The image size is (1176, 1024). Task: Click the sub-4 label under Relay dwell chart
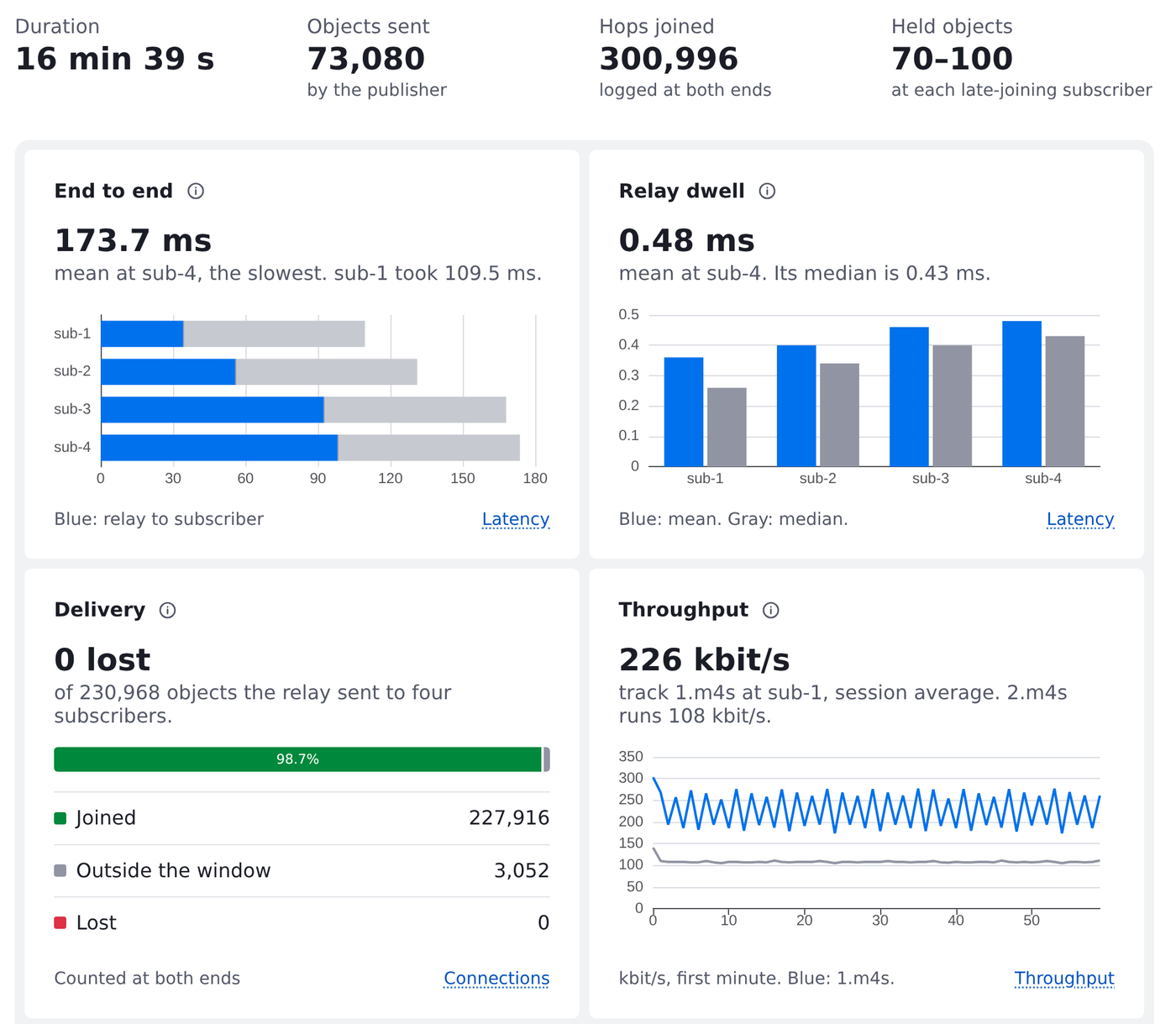tap(1043, 478)
